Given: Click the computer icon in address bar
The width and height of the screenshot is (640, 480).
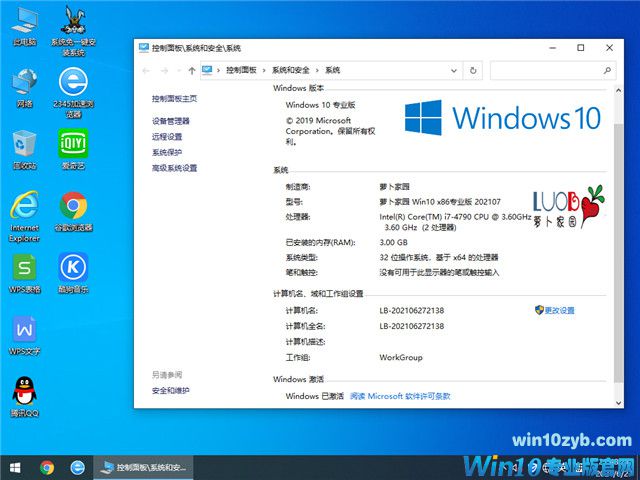Looking at the screenshot, I should coord(207,70).
